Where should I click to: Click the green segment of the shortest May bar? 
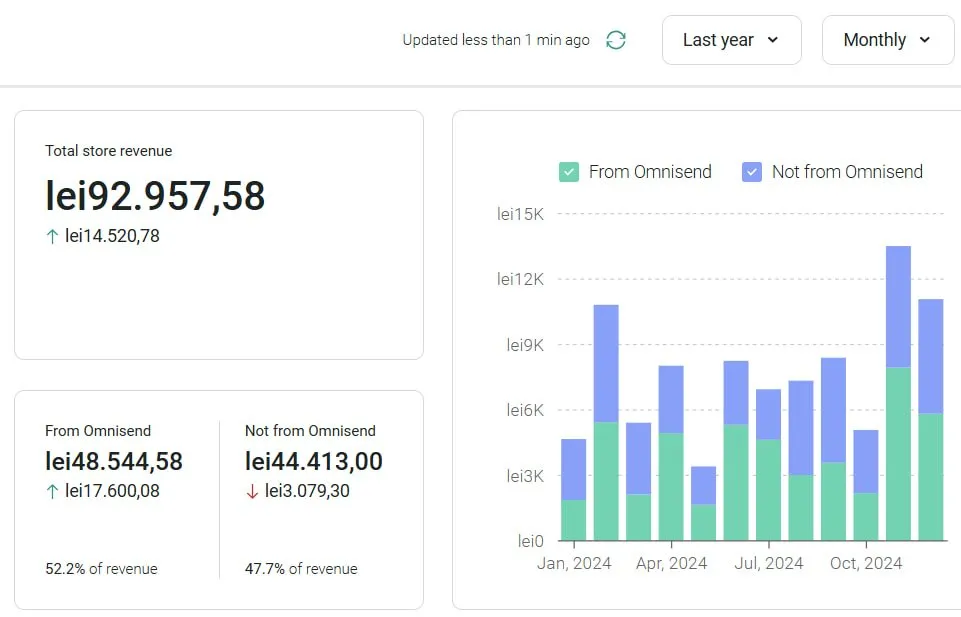point(703,522)
